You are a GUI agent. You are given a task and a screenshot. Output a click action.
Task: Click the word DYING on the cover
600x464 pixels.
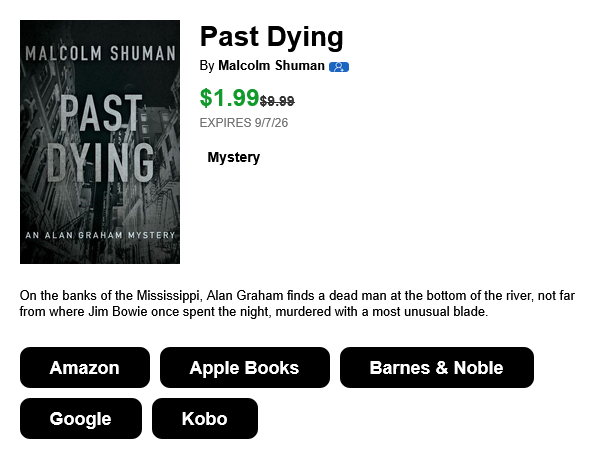coord(100,163)
